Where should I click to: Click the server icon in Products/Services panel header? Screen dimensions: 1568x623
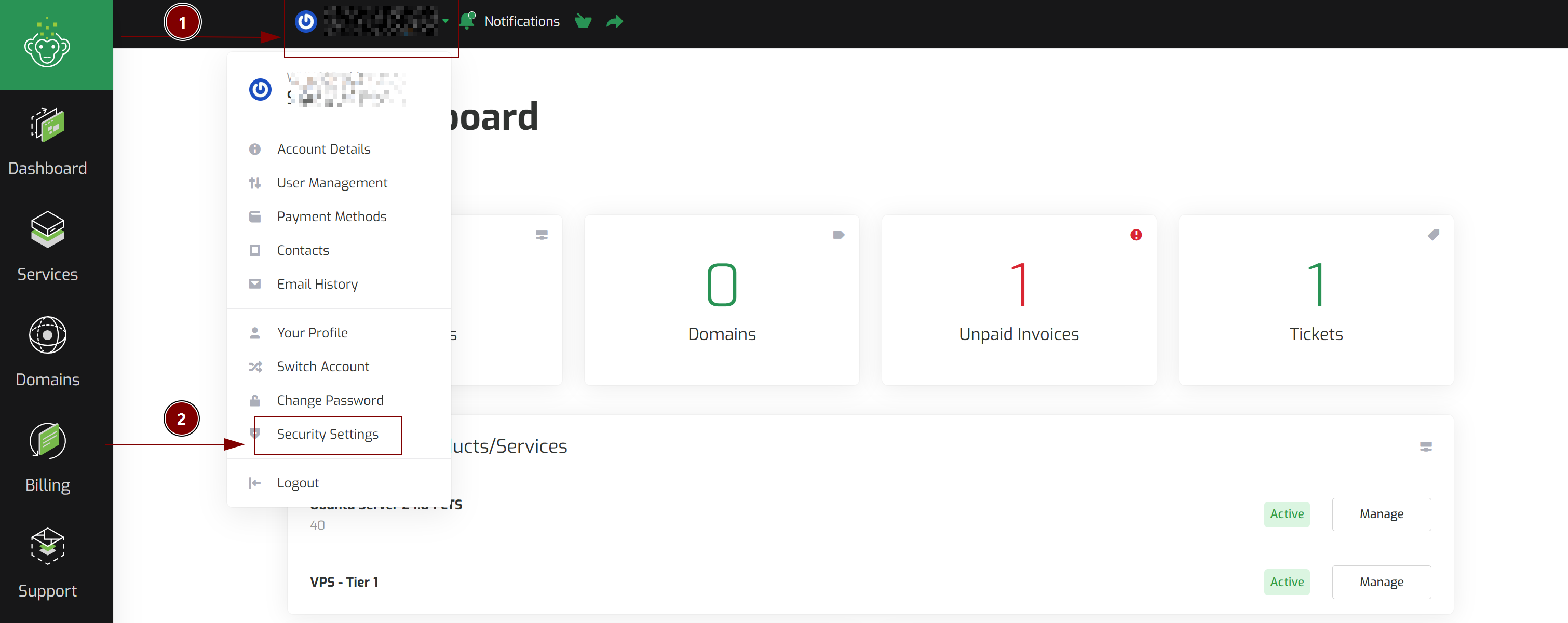[1426, 446]
